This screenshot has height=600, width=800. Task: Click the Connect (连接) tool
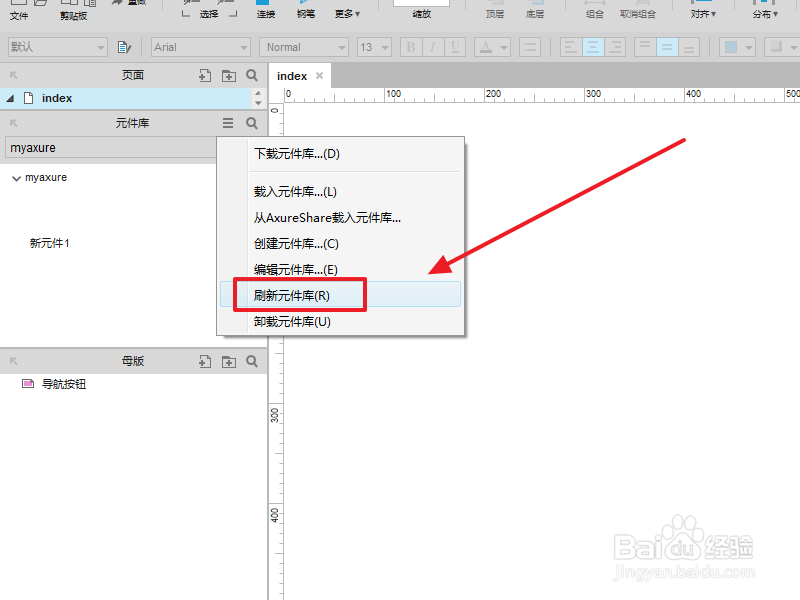265,10
